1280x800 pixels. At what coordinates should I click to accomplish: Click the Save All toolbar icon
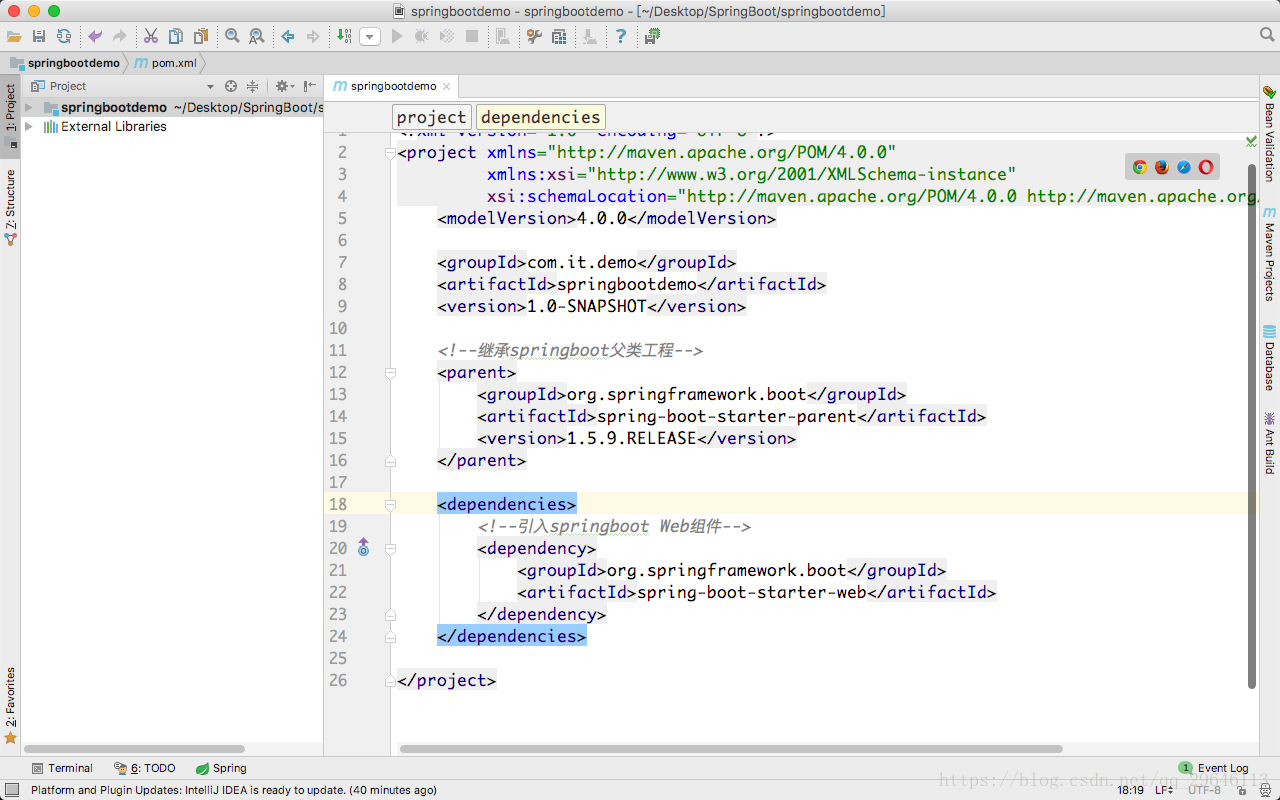39,36
